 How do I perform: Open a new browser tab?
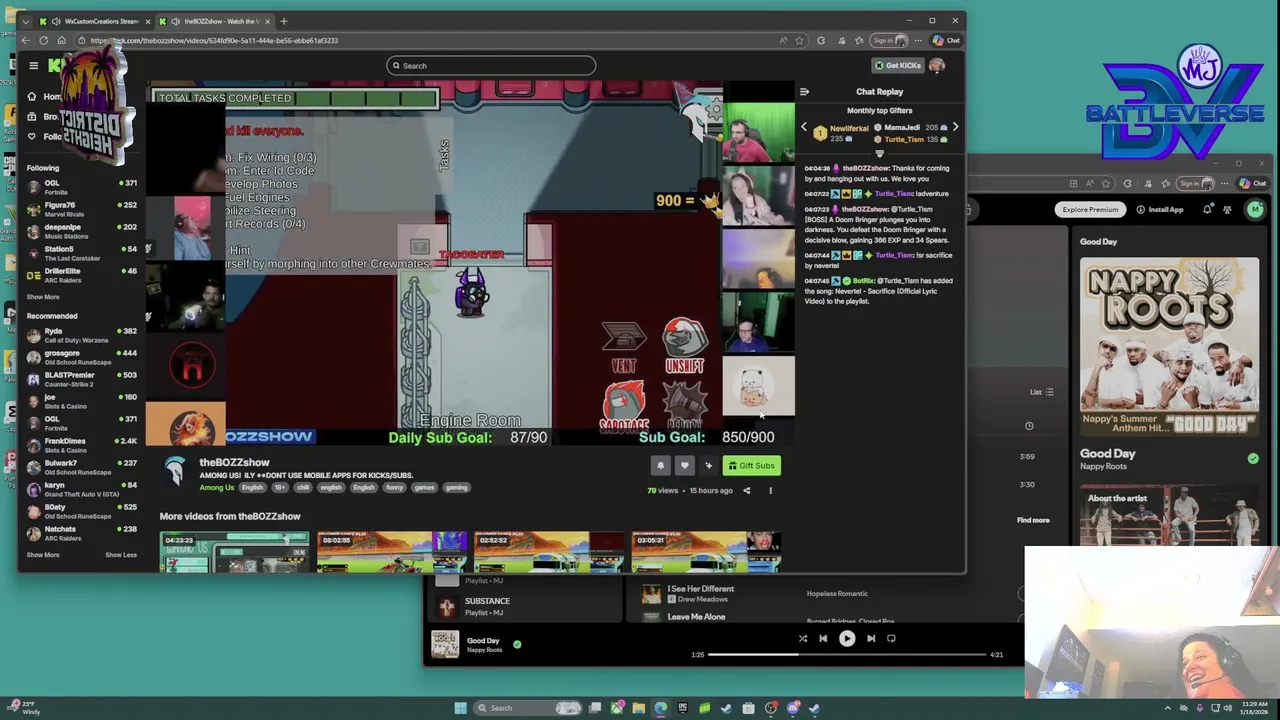click(284, 21)
